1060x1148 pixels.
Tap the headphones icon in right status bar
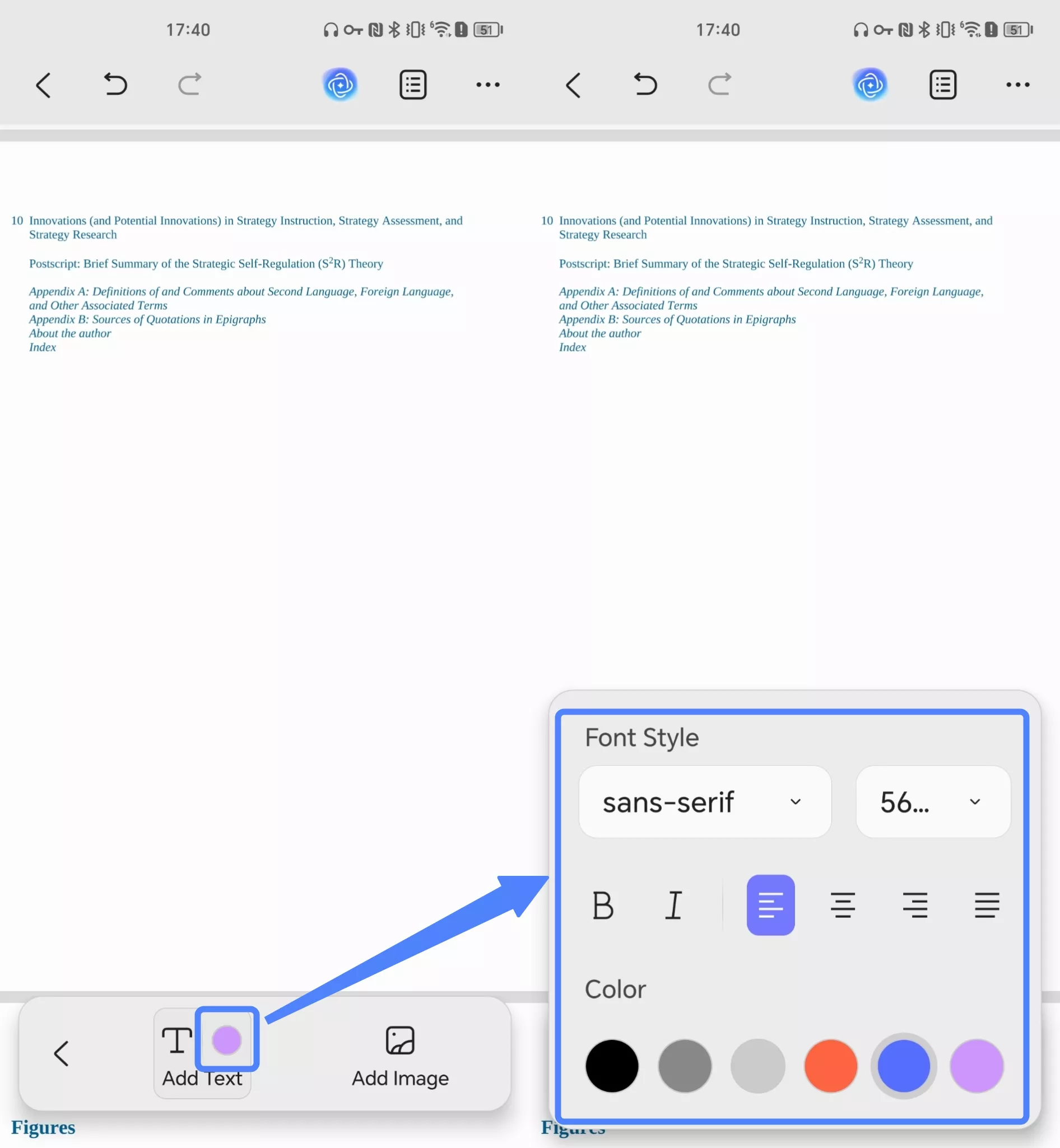coord(861,30)
